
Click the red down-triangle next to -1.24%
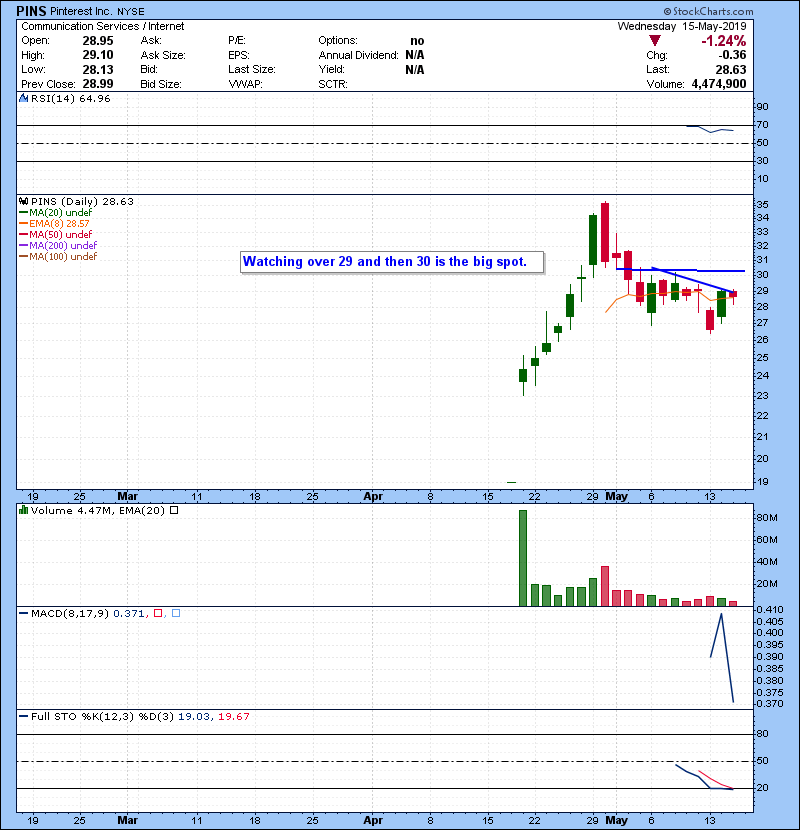click(654, 41)
